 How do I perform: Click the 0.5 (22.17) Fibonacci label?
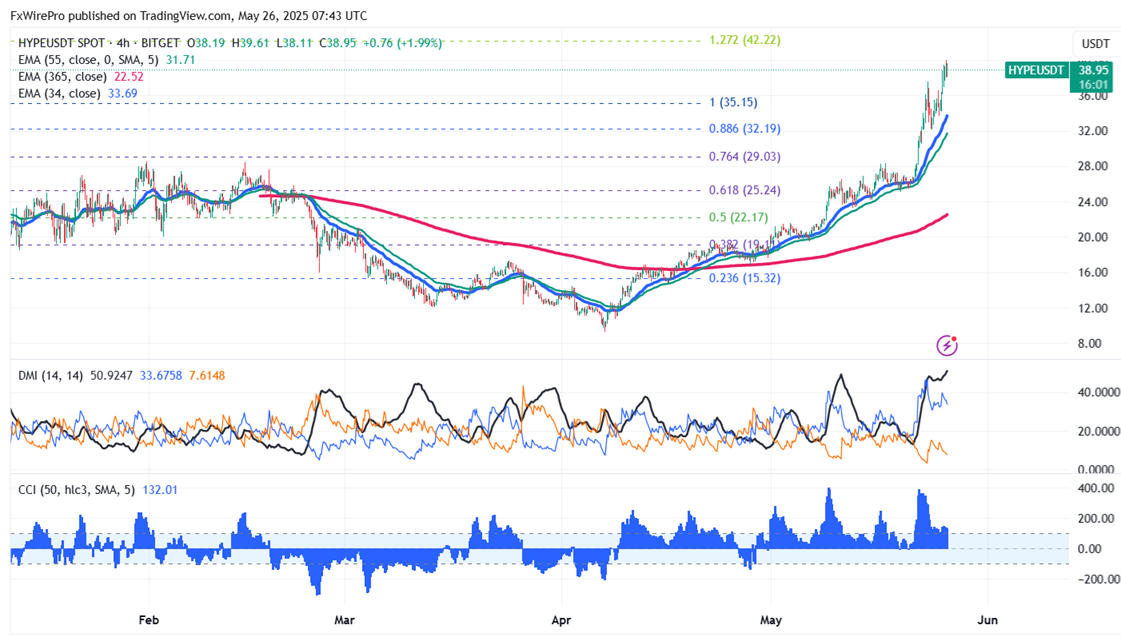(739, 217)
